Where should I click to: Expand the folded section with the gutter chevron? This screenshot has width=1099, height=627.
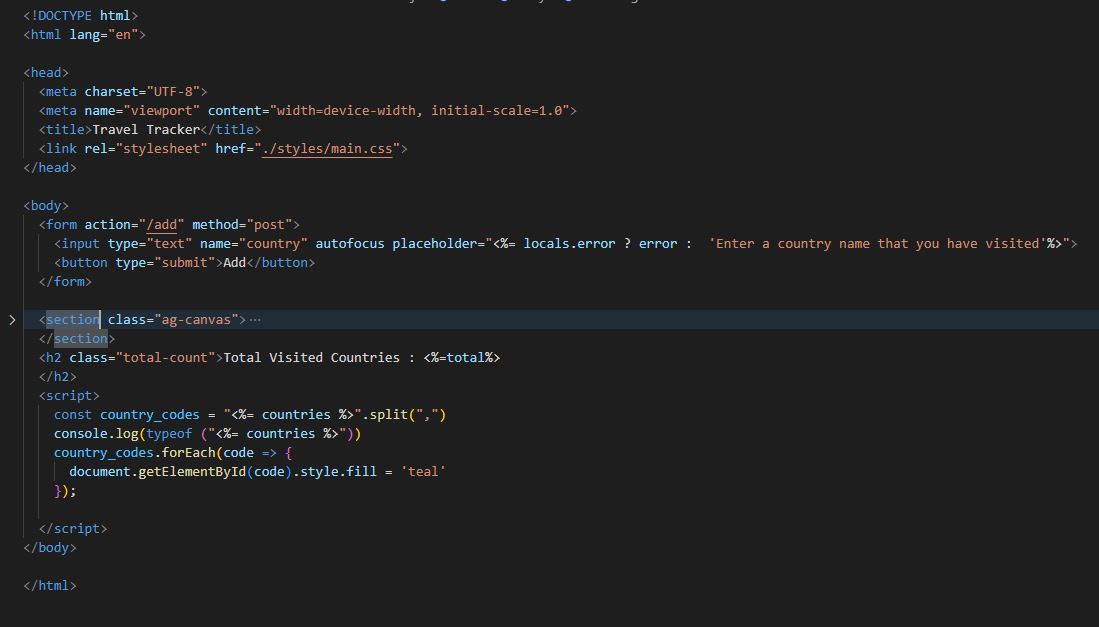12,320
